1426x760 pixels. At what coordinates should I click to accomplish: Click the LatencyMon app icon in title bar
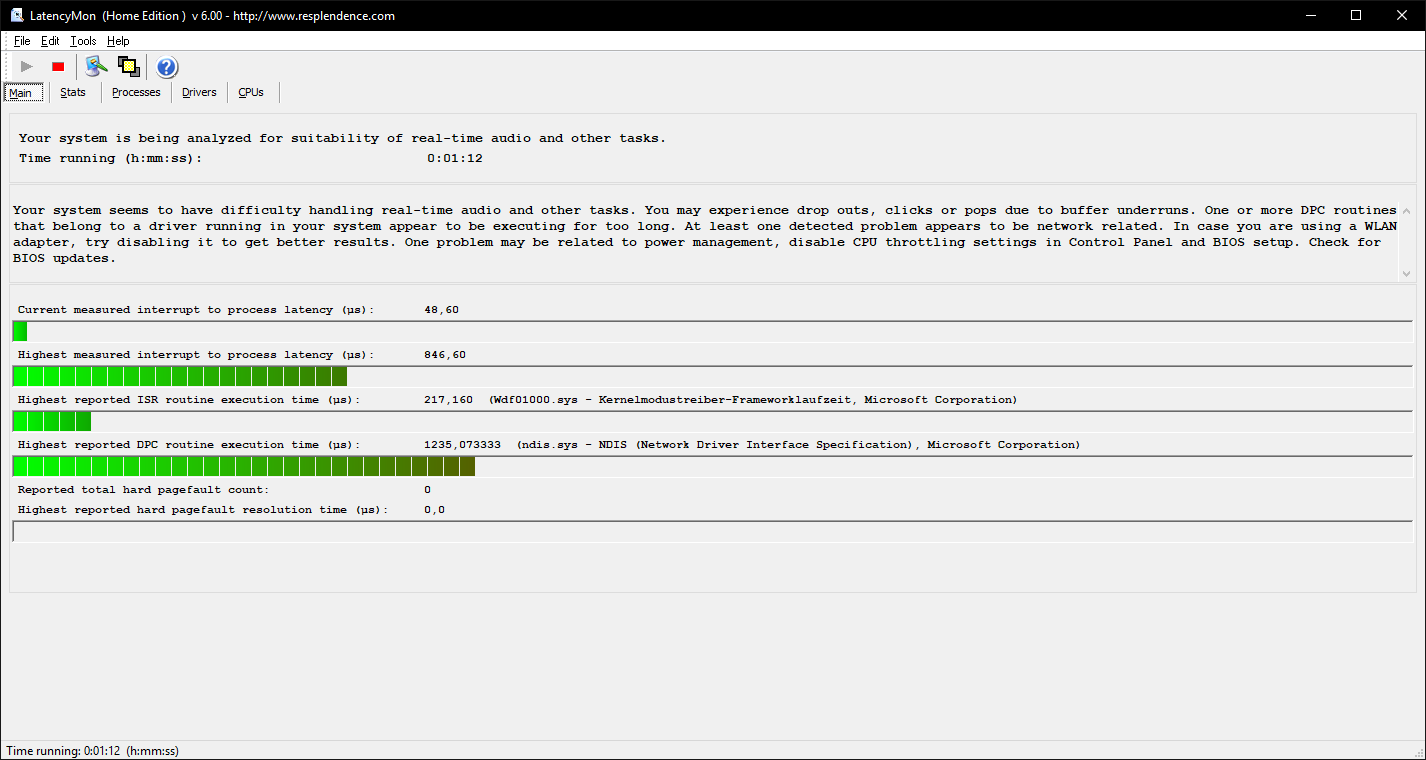point(17,15)
